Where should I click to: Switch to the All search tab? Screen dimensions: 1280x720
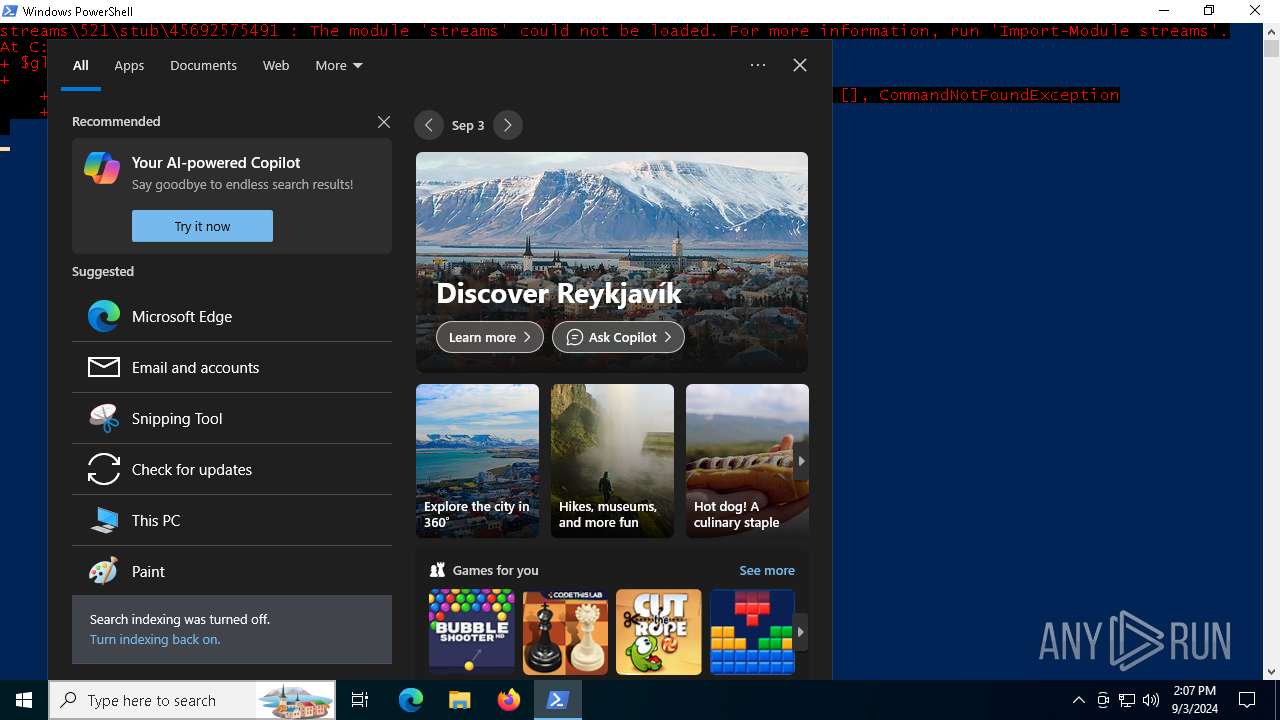[x=81, y=65]
